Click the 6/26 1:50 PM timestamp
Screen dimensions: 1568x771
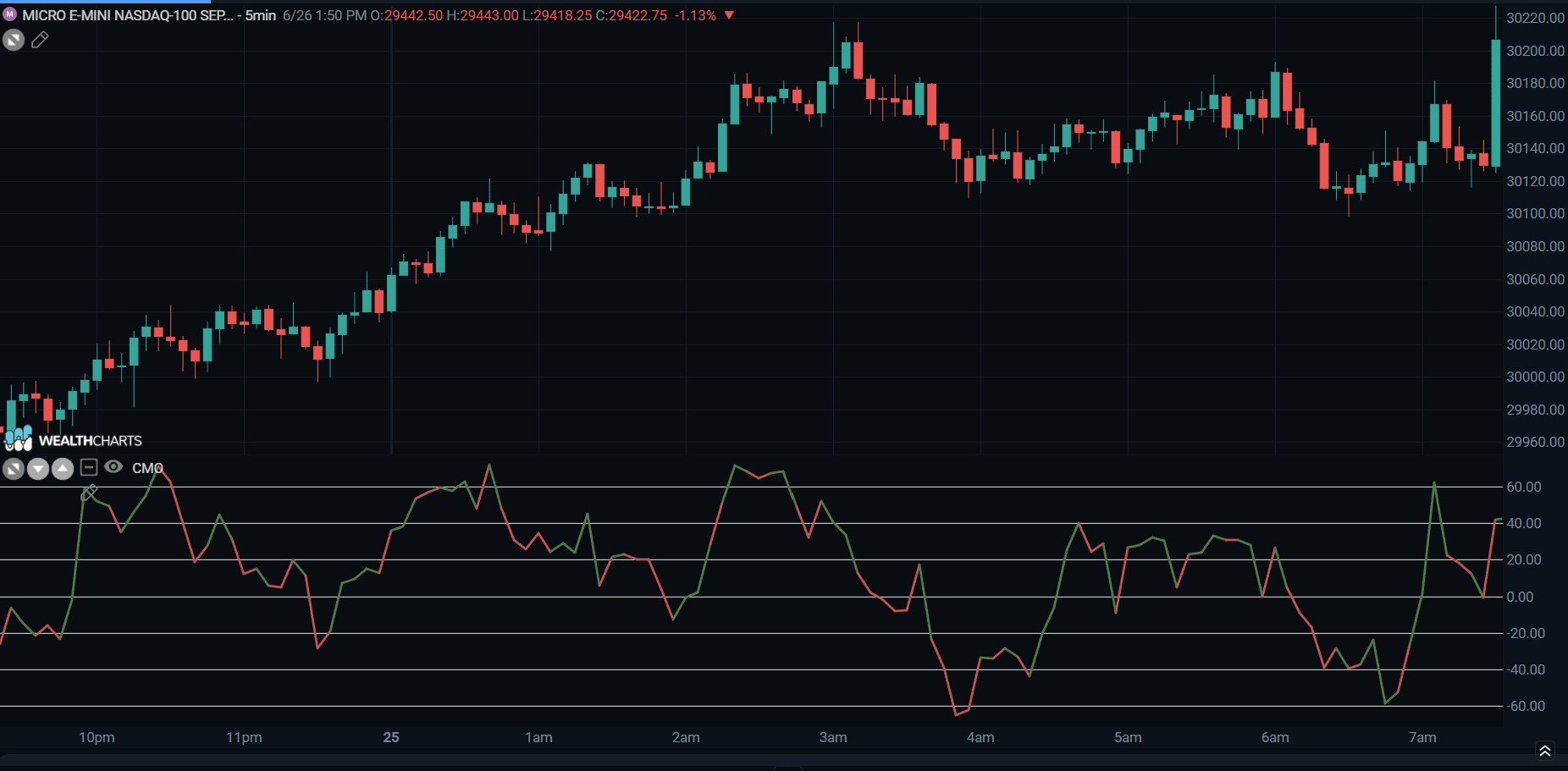(x=324, y=15)
